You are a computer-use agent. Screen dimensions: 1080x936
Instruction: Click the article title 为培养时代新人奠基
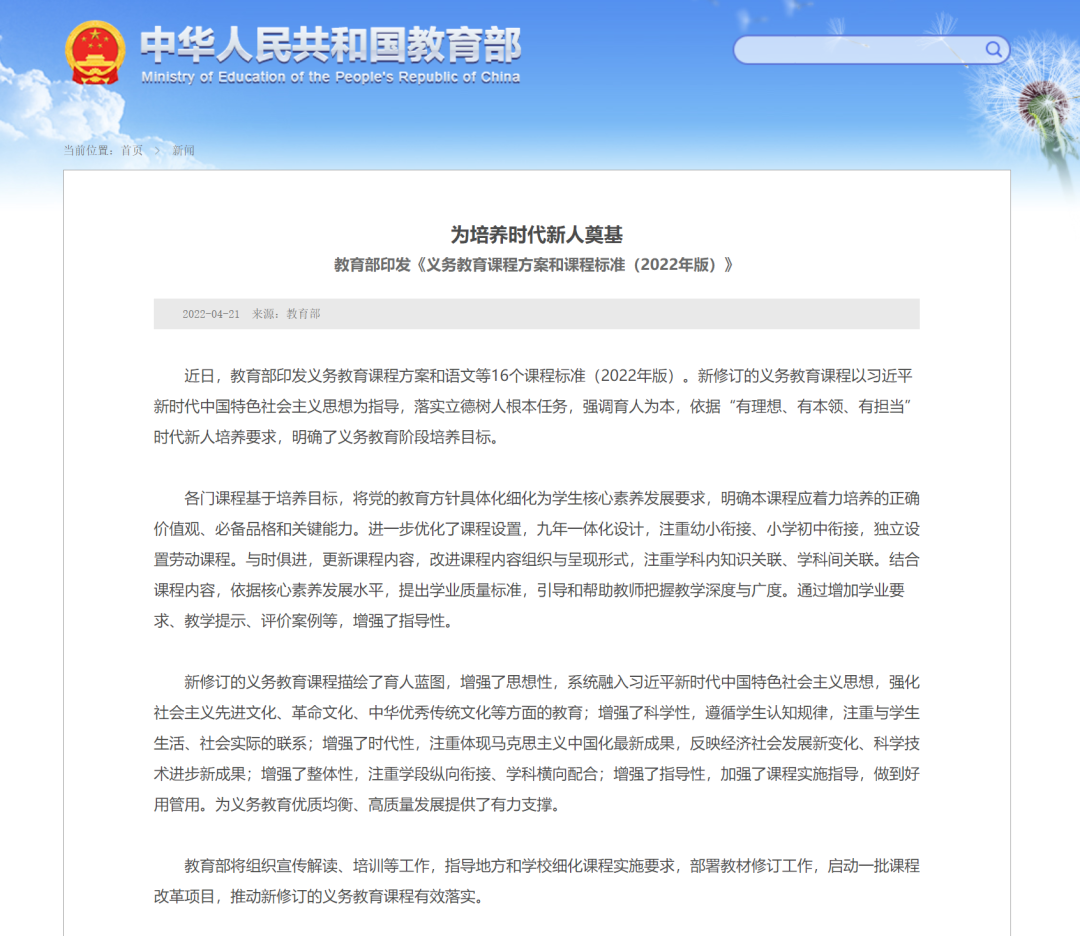point(537,235)
